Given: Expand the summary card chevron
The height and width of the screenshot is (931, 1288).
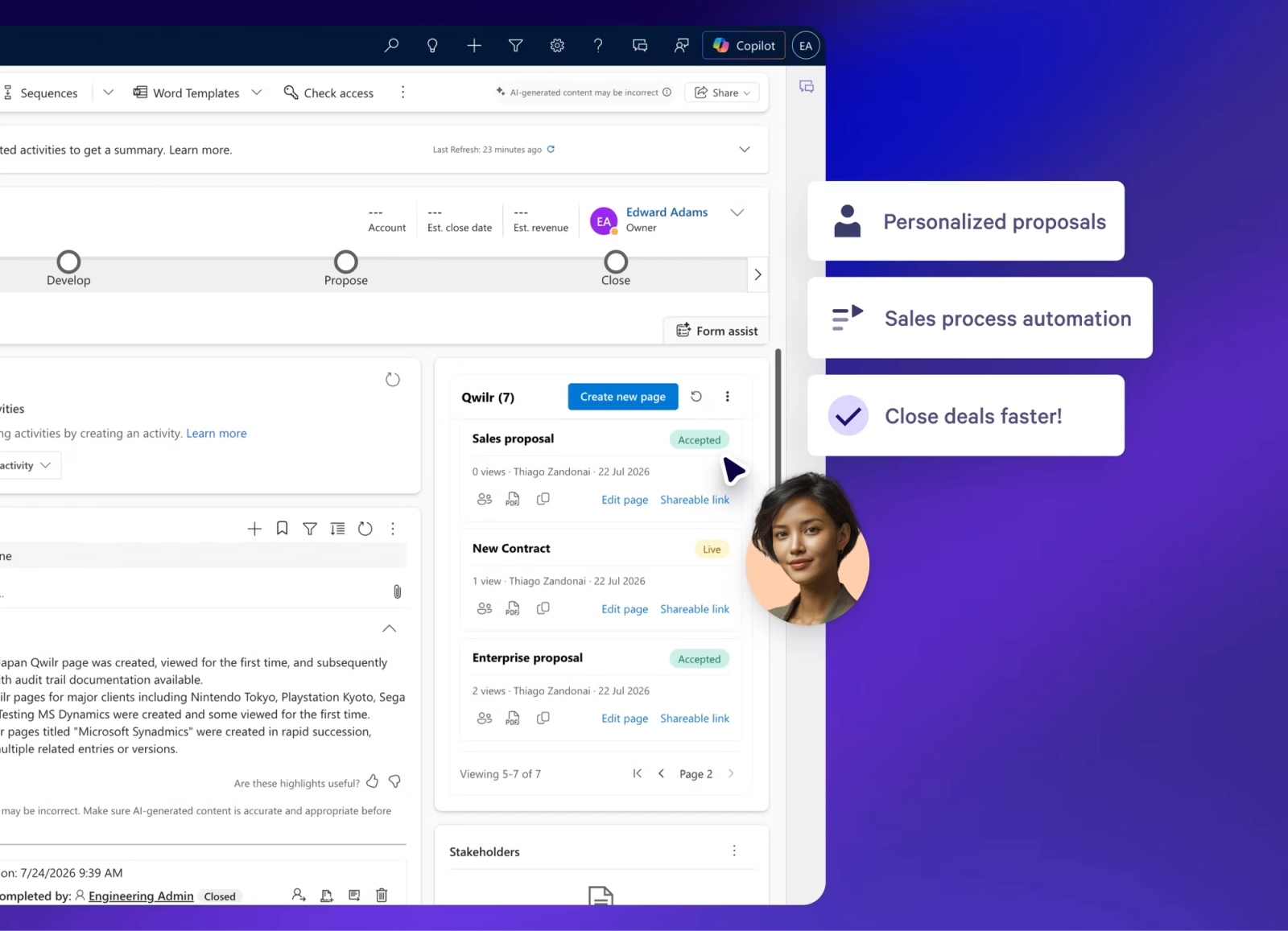Looking at the screenshot, I should tap(745, 150).
